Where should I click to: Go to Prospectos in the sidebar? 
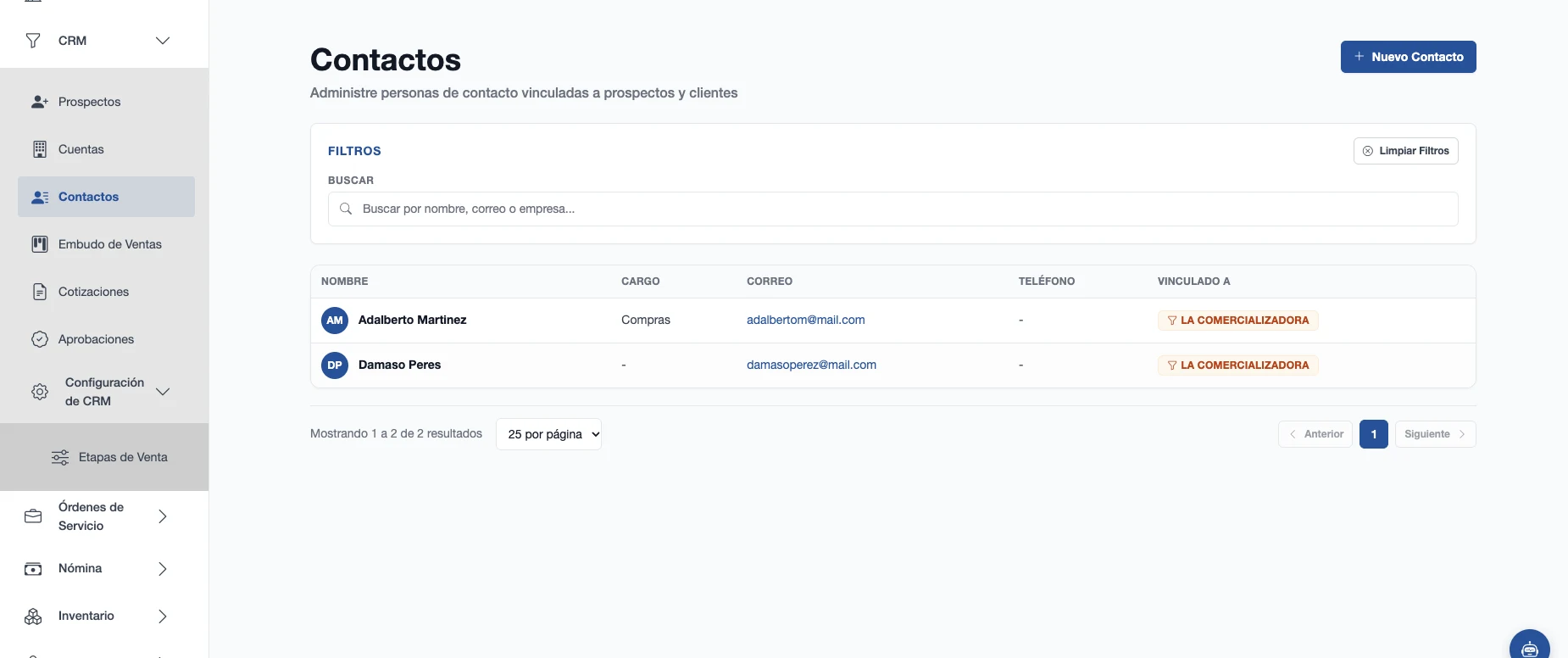[x=106, y=102]
